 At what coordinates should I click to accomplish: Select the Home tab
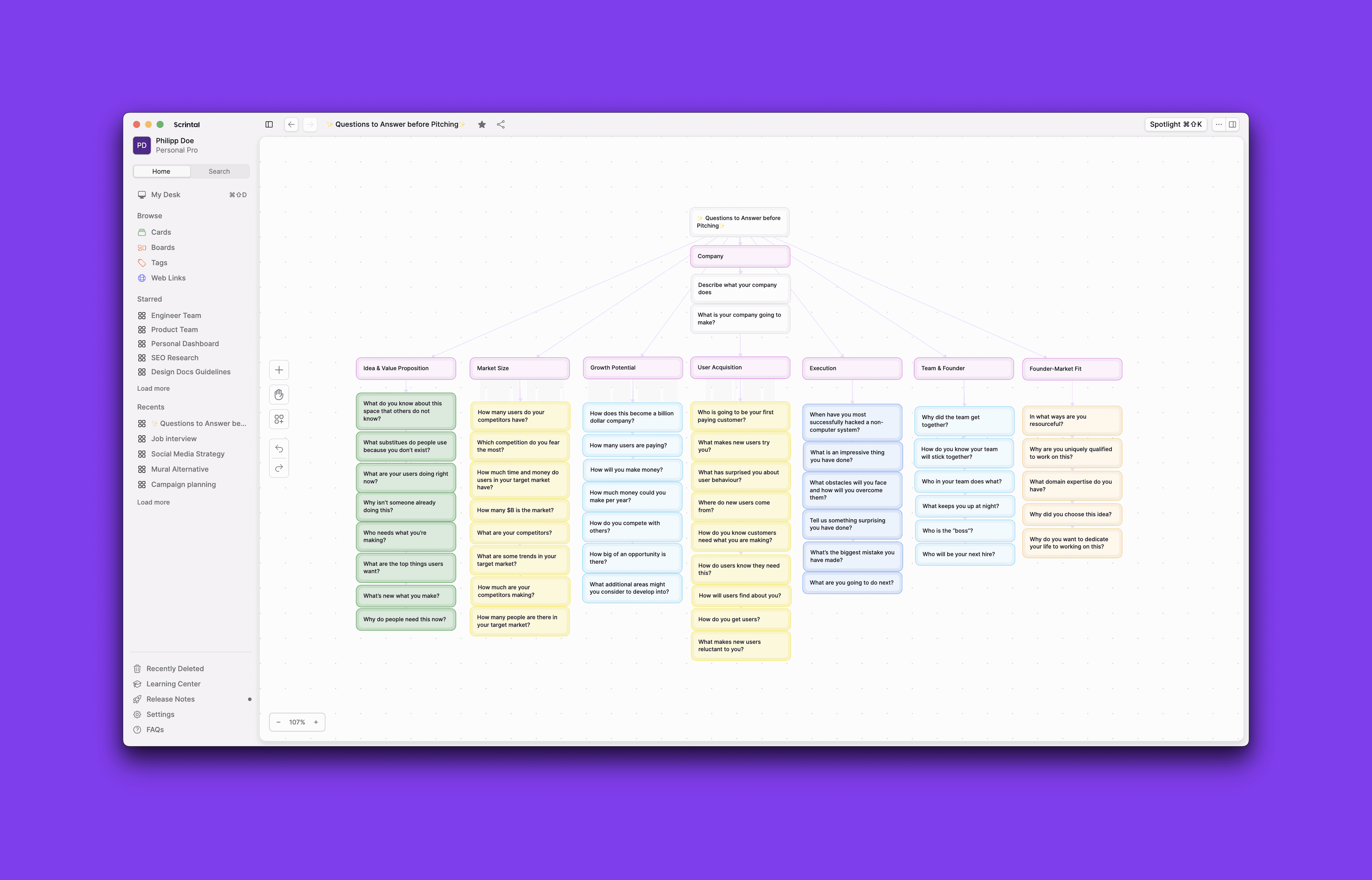[161, 172]
